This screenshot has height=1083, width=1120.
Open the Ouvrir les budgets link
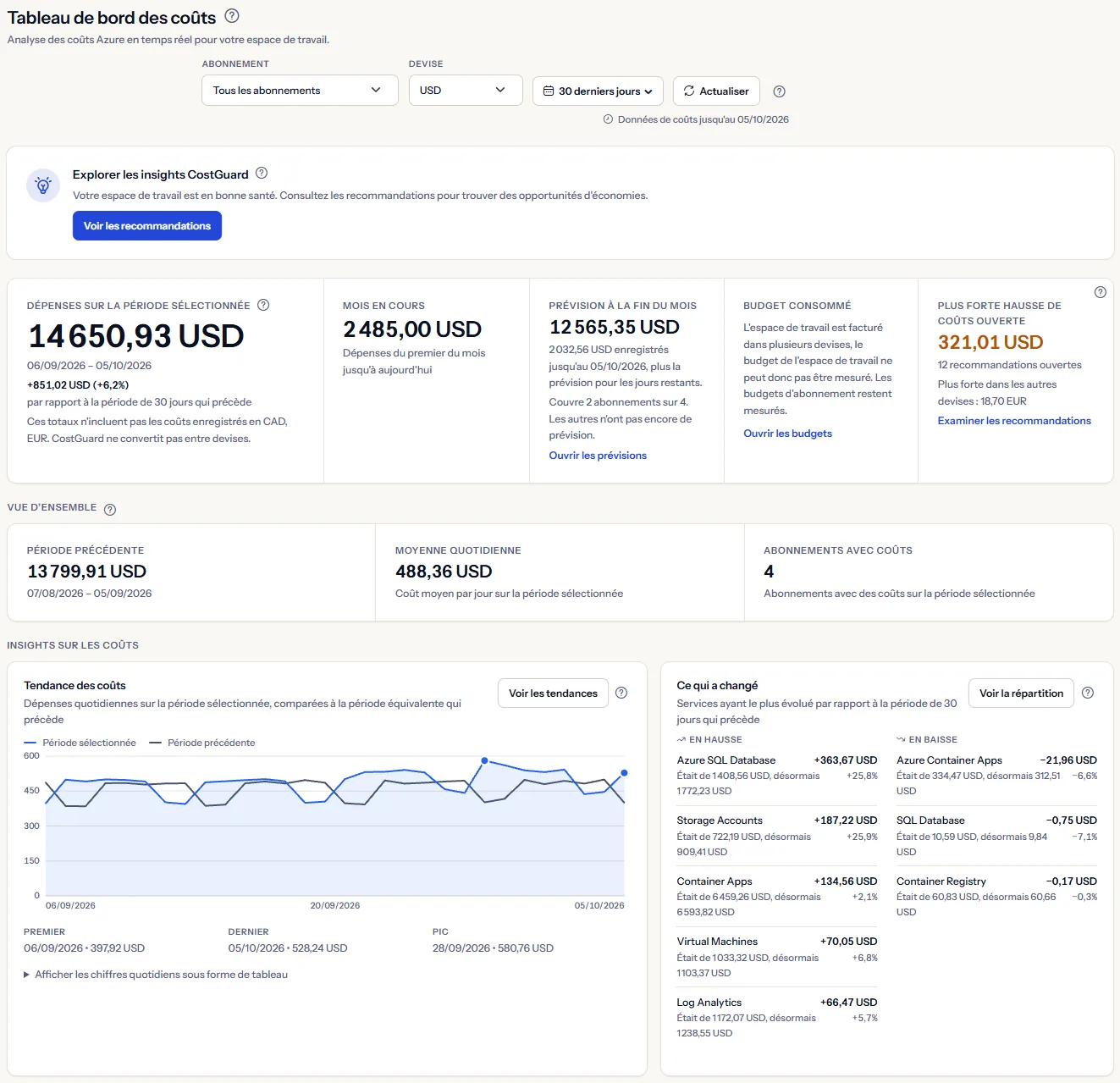click(x=787, y=434)
